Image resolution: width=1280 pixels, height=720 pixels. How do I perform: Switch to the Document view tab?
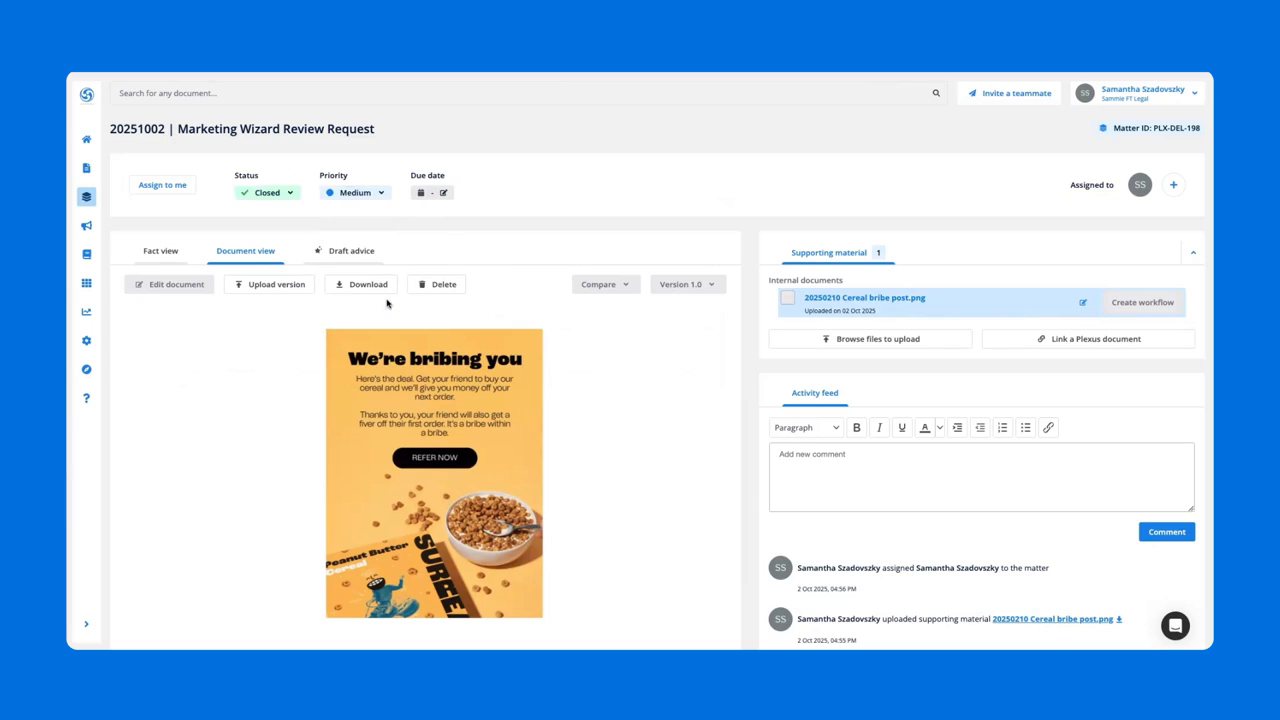245,251
